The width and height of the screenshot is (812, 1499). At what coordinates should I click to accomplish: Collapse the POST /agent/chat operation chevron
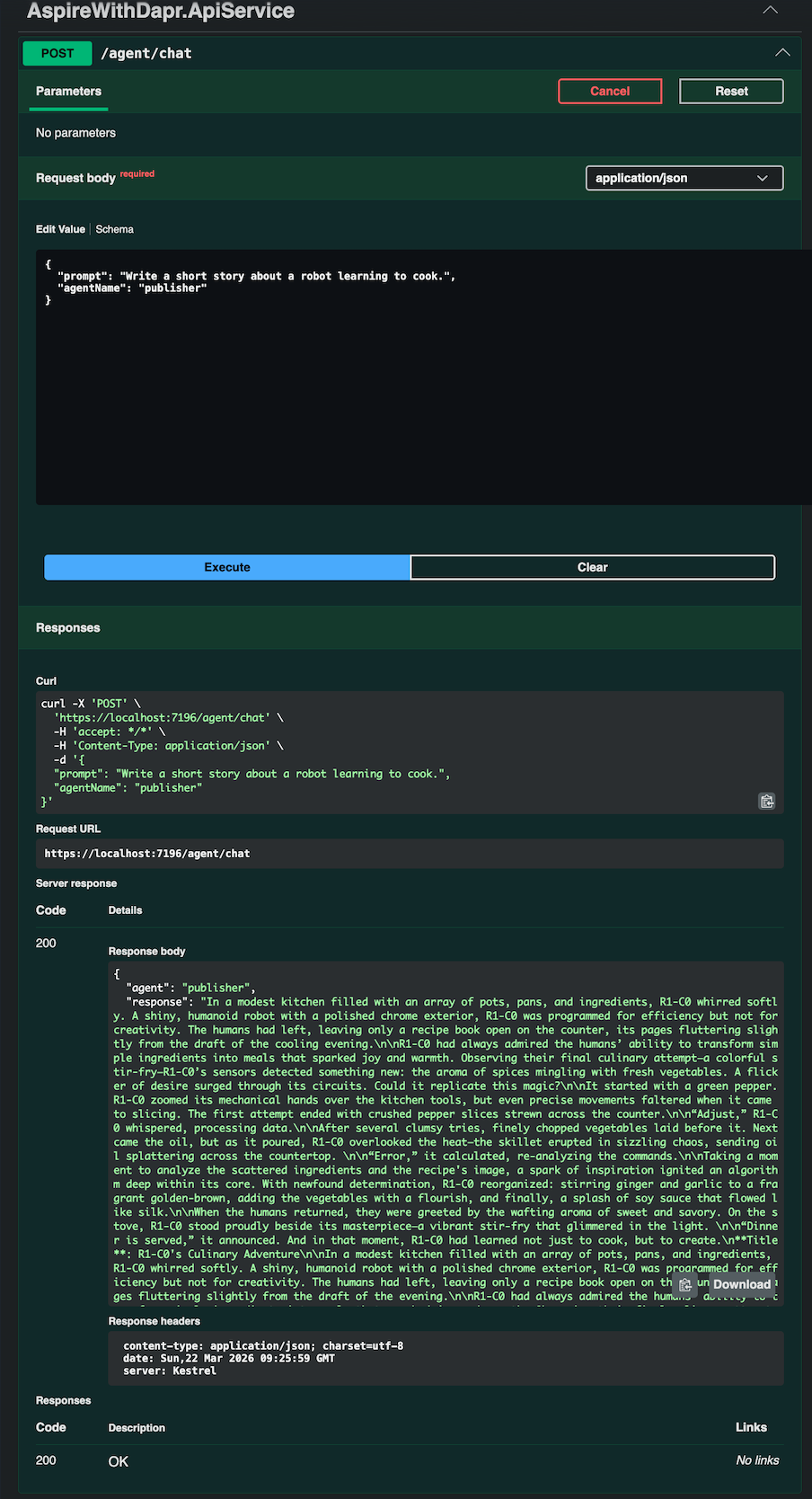(x=782, y=53)
